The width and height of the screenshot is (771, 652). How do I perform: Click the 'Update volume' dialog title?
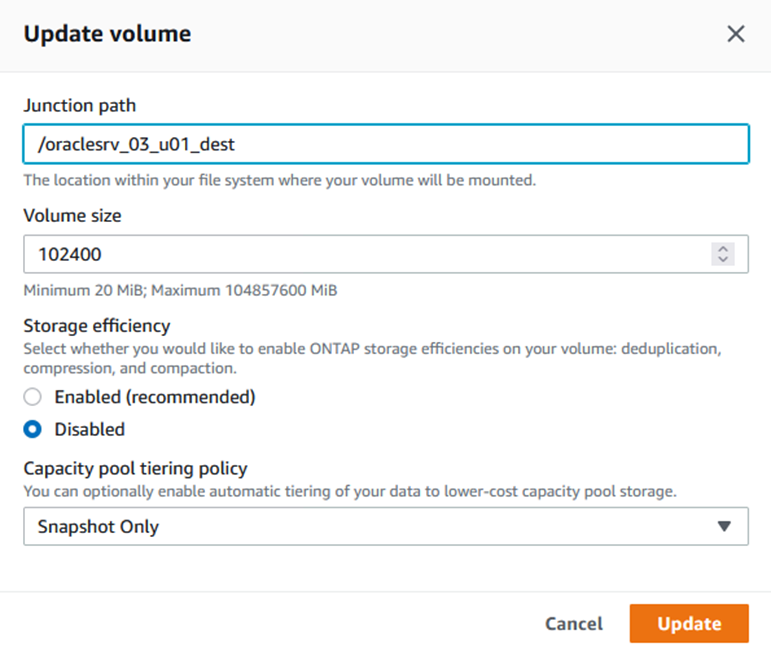(x=107, y=34)
